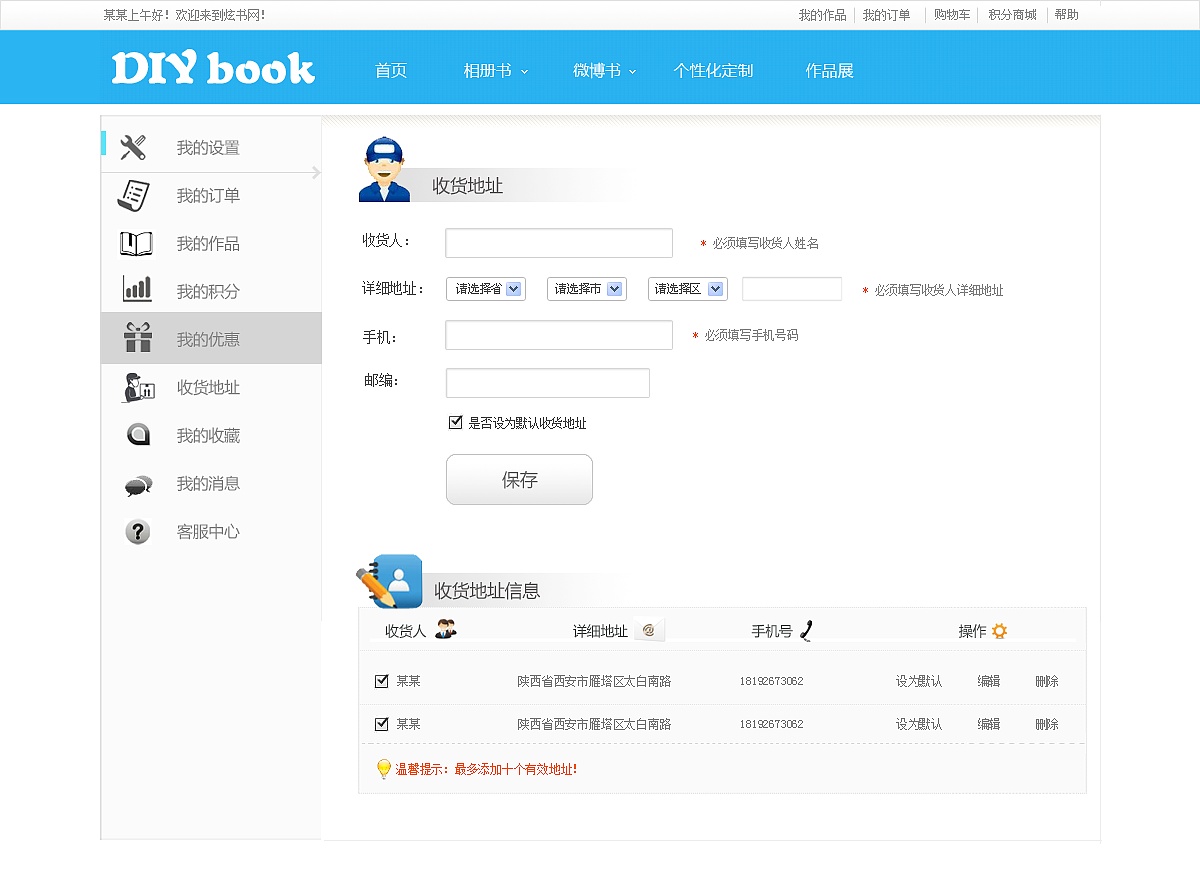Select 我的优惠 in the sidebar

pyautogui.click(x=211, y=338)
